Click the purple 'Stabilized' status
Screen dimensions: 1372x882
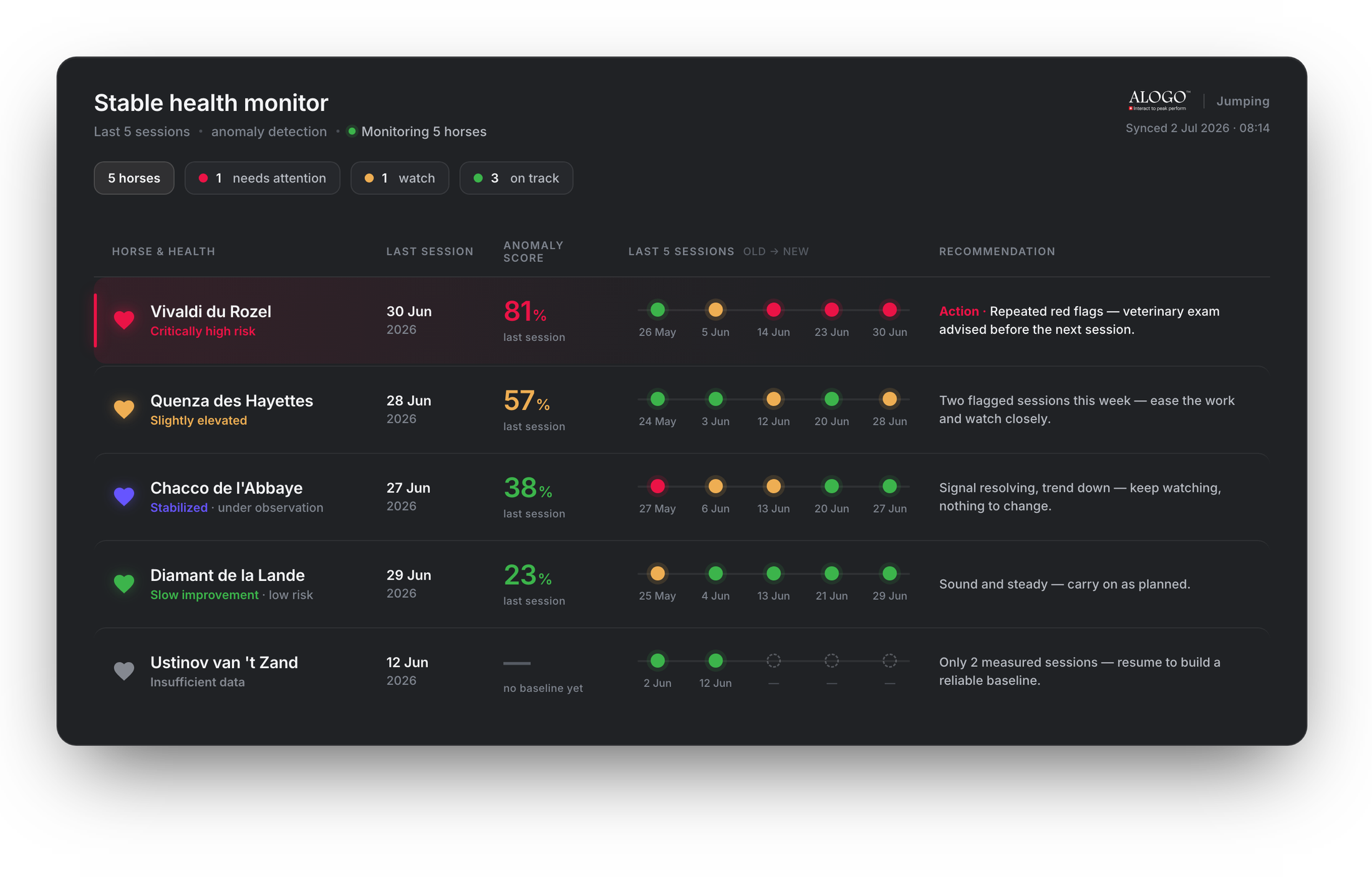pos(179,507)
